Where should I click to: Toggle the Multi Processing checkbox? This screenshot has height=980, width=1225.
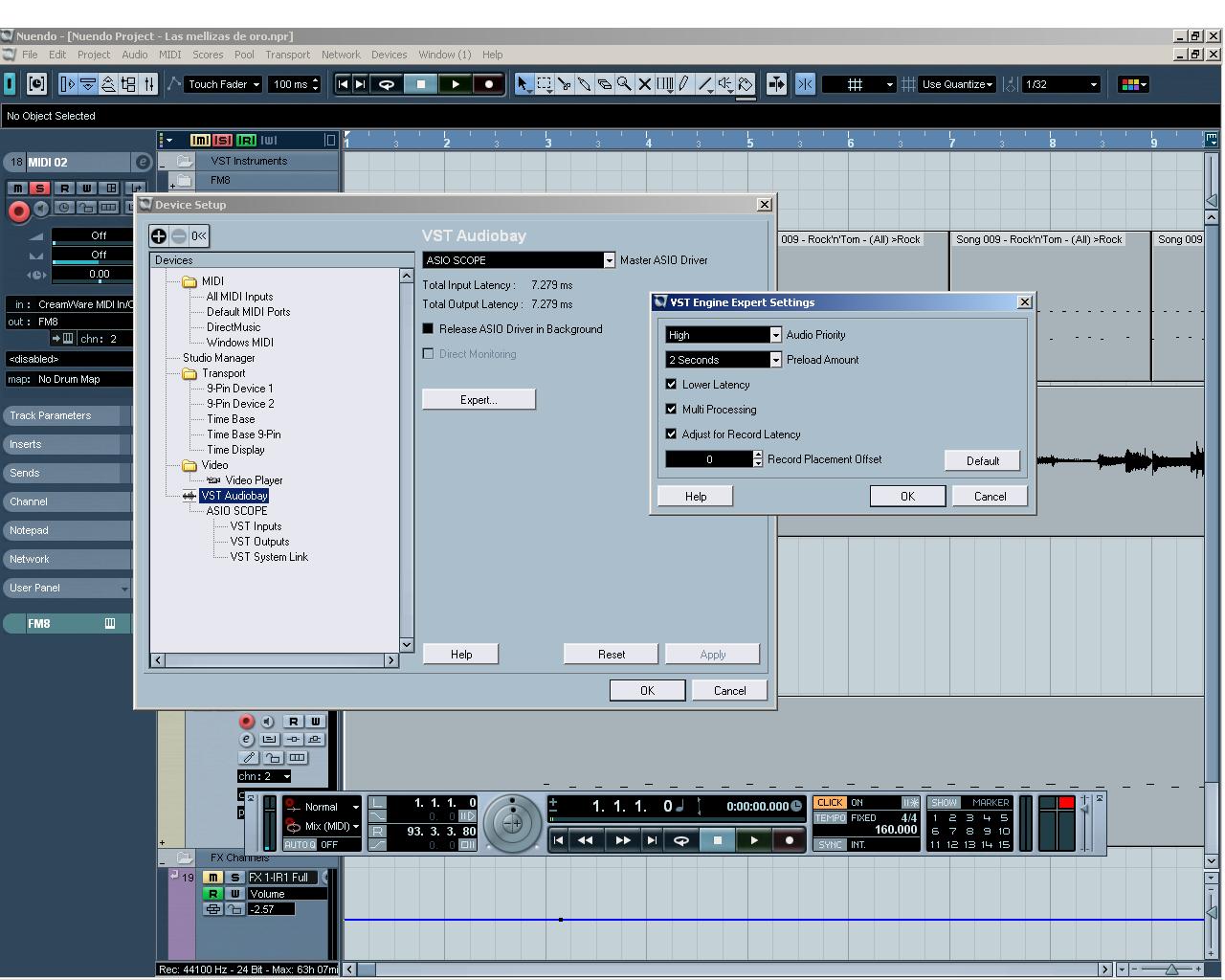point(671,409)
